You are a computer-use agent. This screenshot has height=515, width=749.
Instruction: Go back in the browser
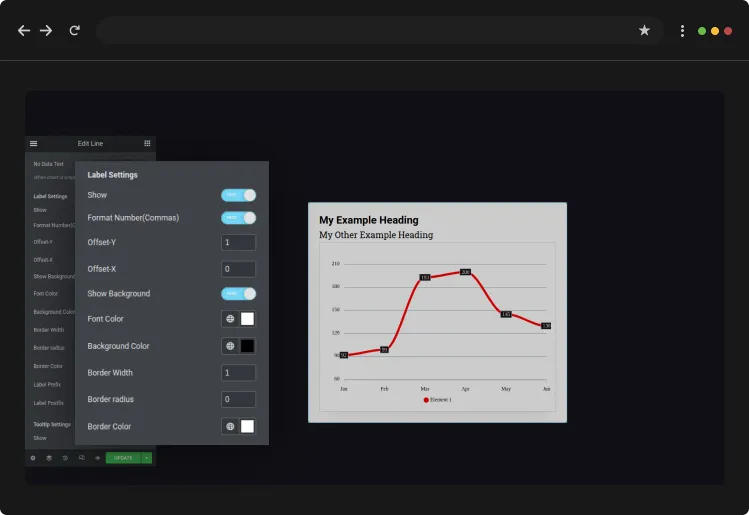24,31
